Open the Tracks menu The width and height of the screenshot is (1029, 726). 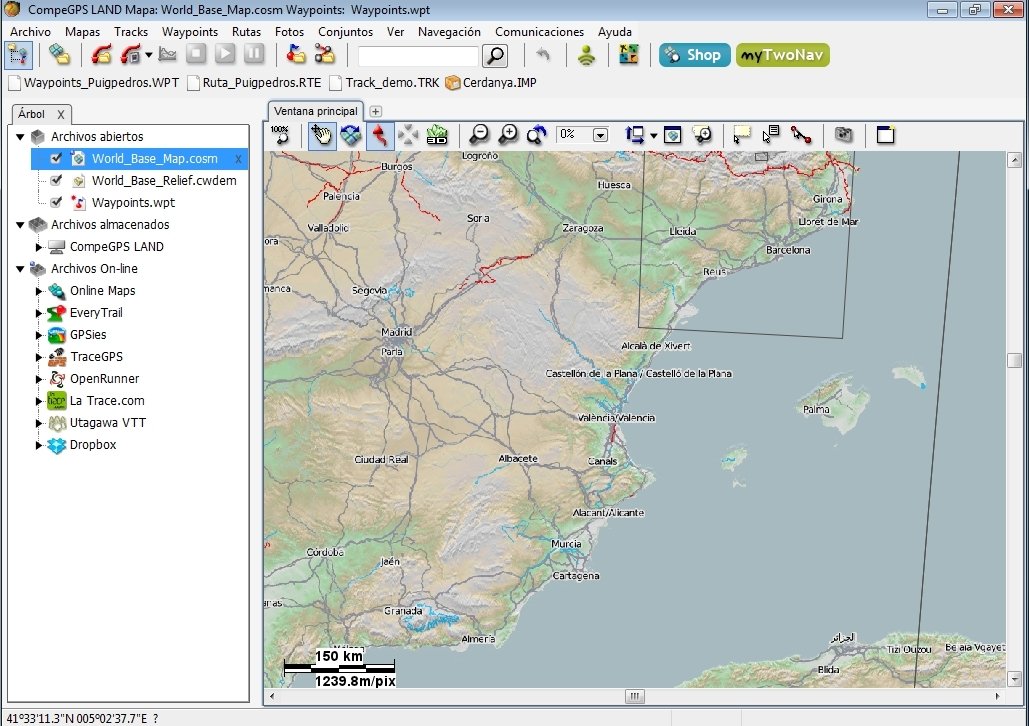[131, 32]
